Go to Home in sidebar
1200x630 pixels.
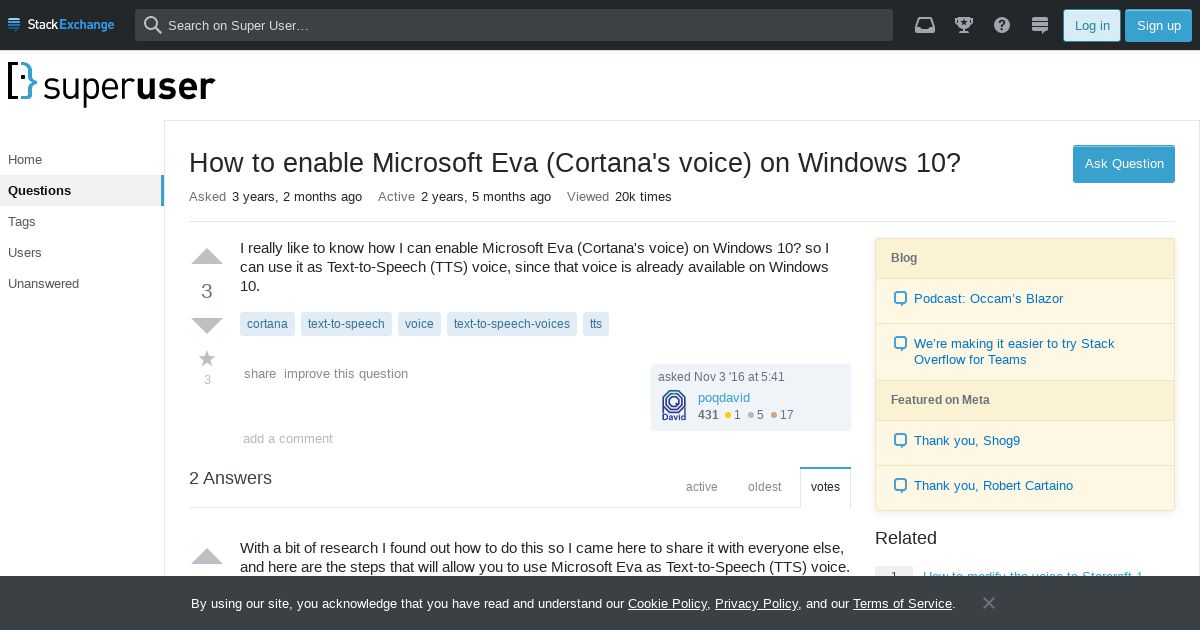click(x=82, y=160)
